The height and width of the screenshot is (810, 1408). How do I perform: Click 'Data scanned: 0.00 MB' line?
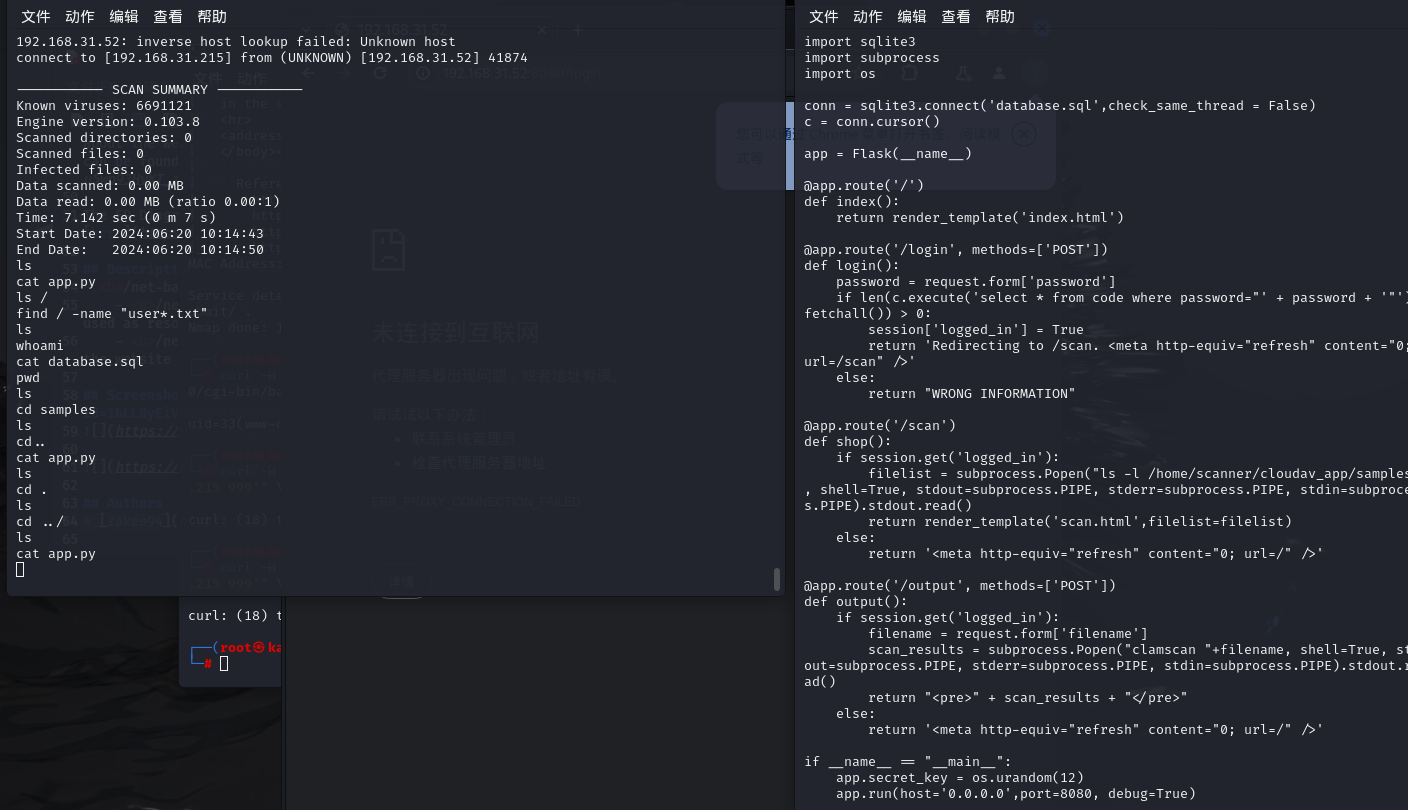pos(100,186)
